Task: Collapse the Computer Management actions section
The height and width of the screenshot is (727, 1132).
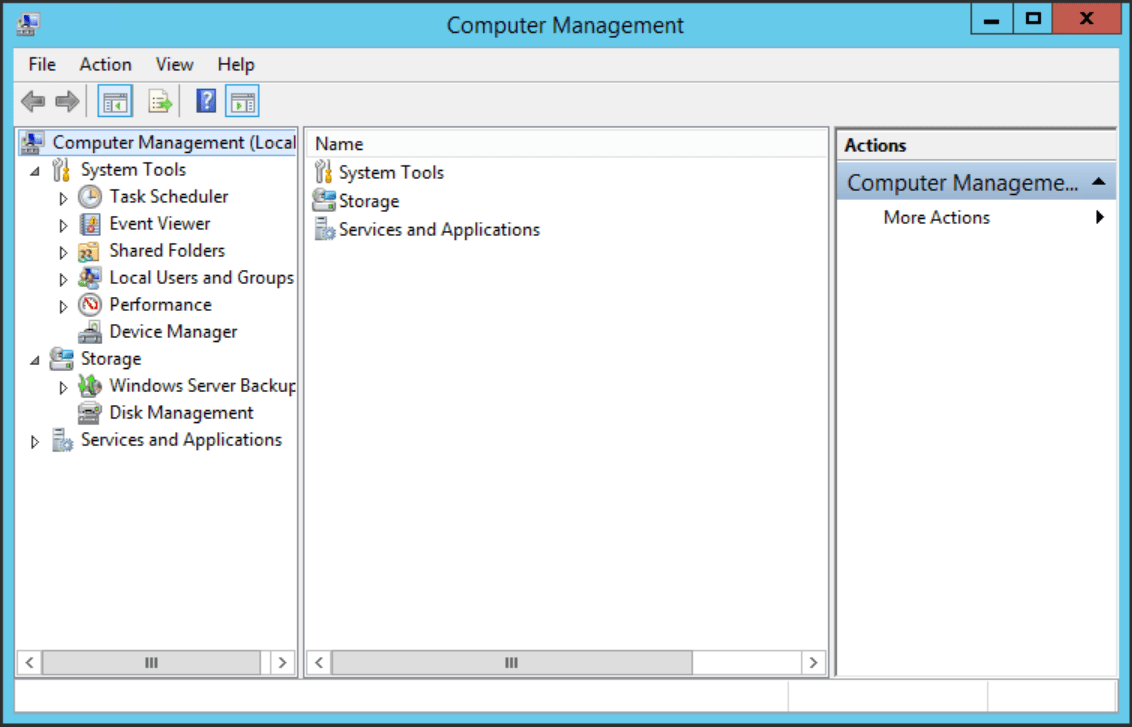Action: click(1100, 180)
